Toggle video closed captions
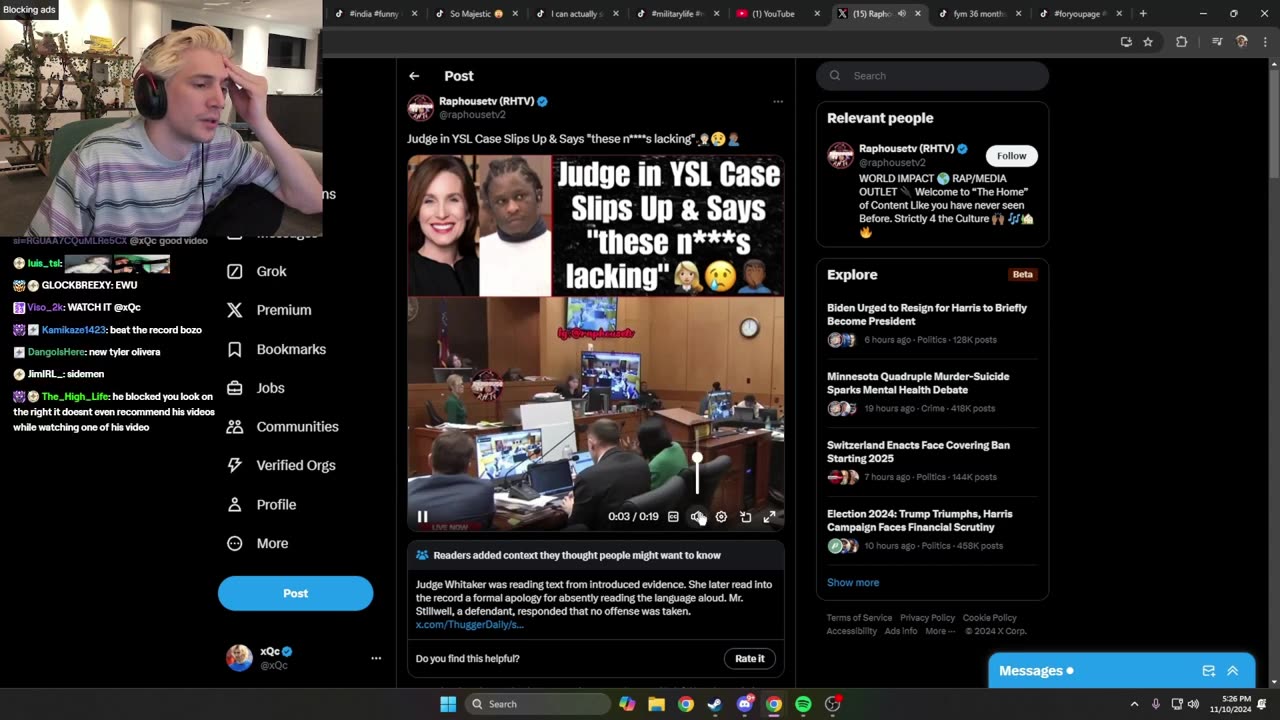 click(x=673, y=517)
